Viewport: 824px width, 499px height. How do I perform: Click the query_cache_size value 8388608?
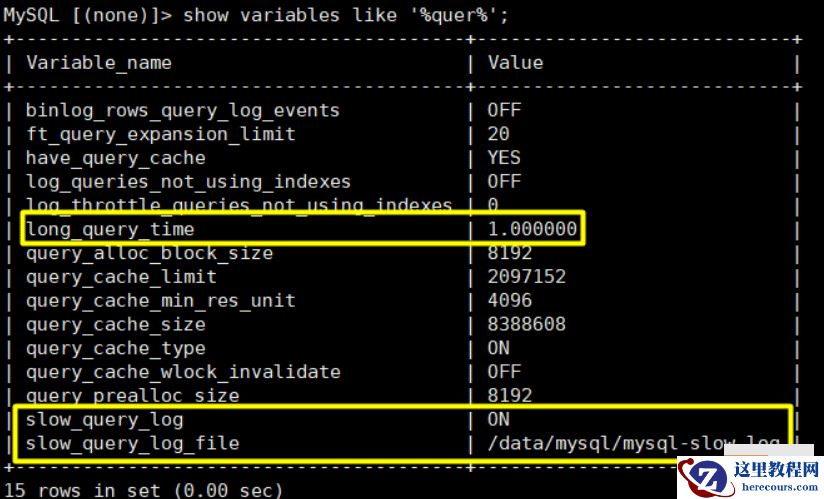(x=526, y=324)
